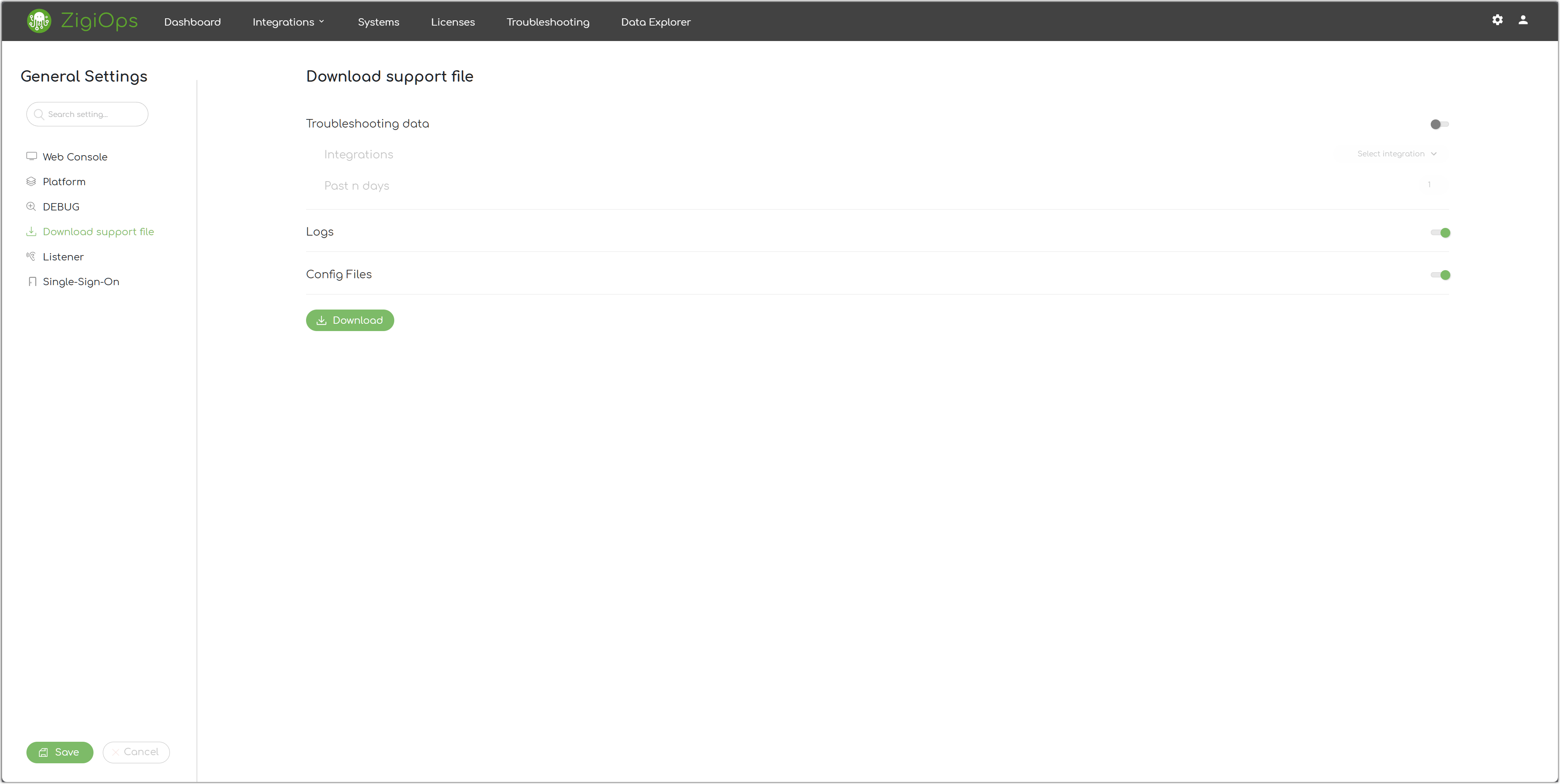Turn off the Config Files toggle

pos(1440,275)
